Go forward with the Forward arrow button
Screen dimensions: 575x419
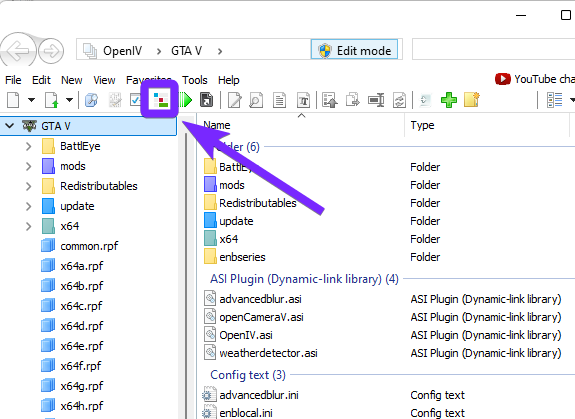coord(51,51)
